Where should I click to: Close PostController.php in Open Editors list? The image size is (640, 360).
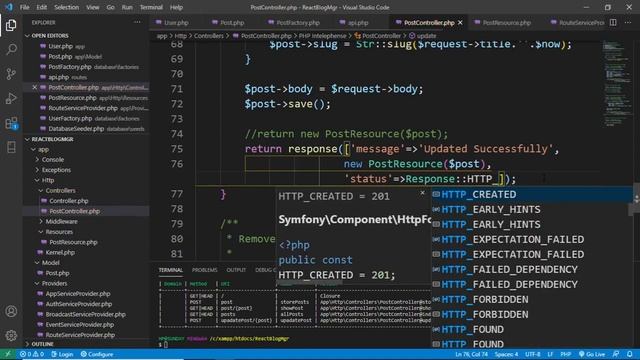35,87
